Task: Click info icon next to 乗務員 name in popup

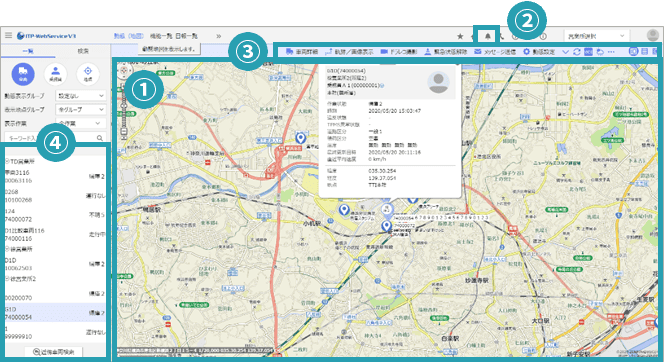Action: click(x=382, y=86)
